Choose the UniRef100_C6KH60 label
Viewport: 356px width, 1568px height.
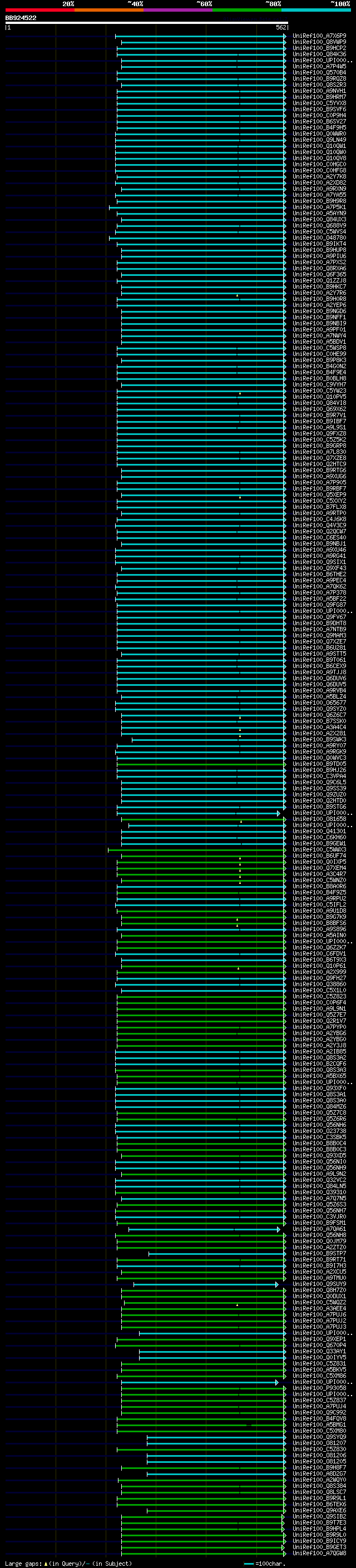[319, 838]
